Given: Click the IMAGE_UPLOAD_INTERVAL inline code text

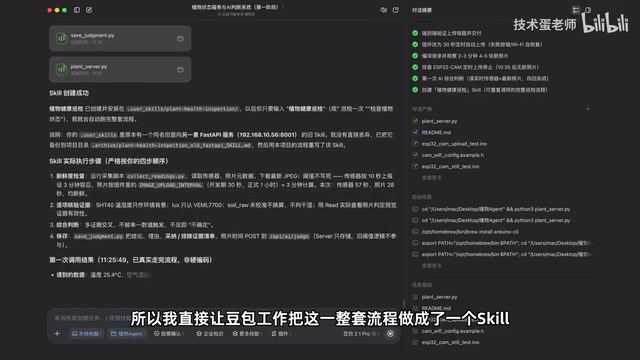Looking at the screenshot, I should pos(171,185).
